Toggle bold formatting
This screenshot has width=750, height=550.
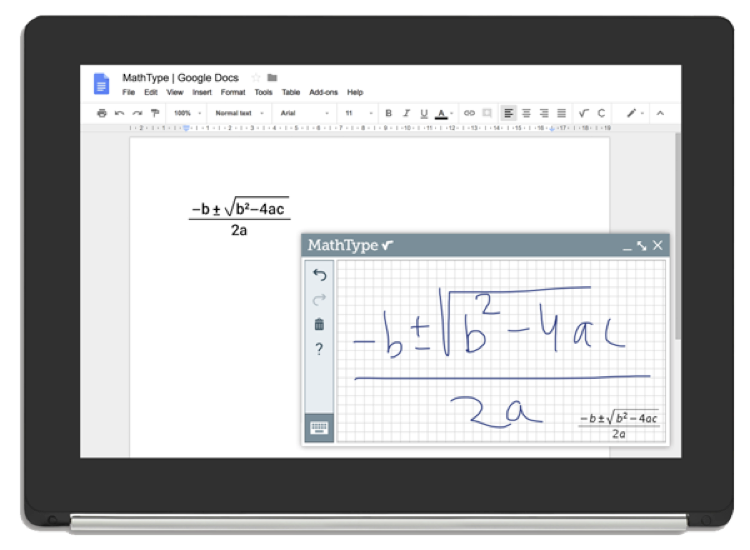pos(388,113)
